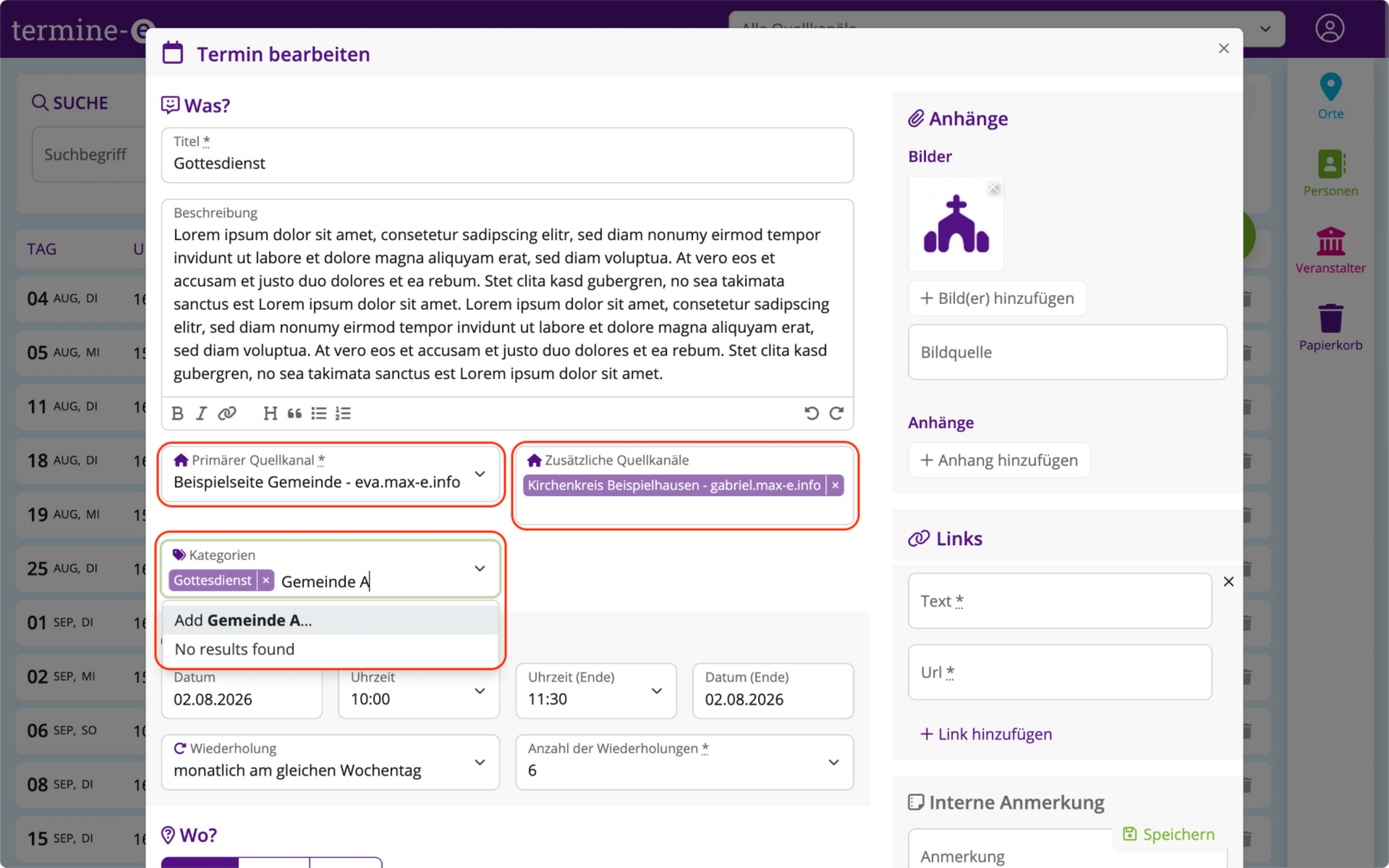Open the Alle Quellkanäle filter dropdown
The width and height of the screenshot is (1389, 868).
click(x=1006, y=29)
